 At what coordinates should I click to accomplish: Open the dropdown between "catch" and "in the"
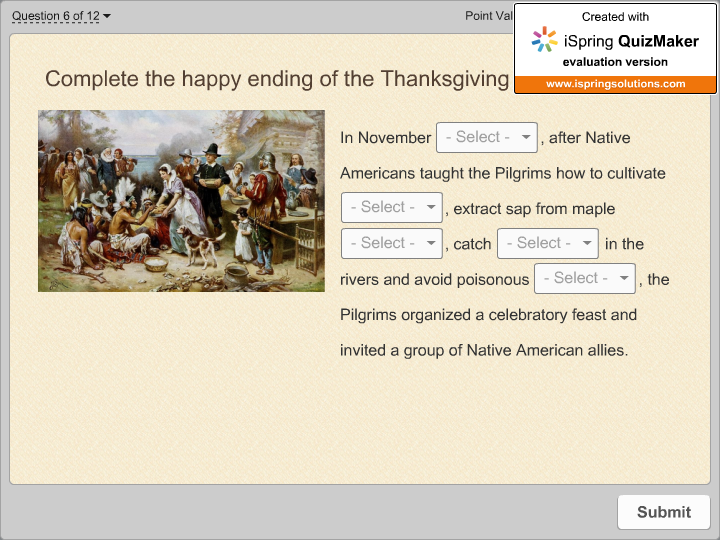(x=547, y=243)
